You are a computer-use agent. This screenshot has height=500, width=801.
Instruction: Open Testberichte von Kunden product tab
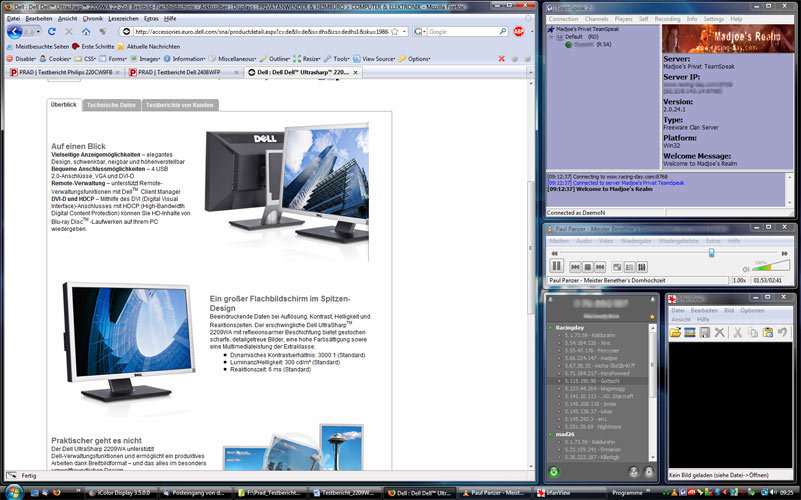point(180,105)
